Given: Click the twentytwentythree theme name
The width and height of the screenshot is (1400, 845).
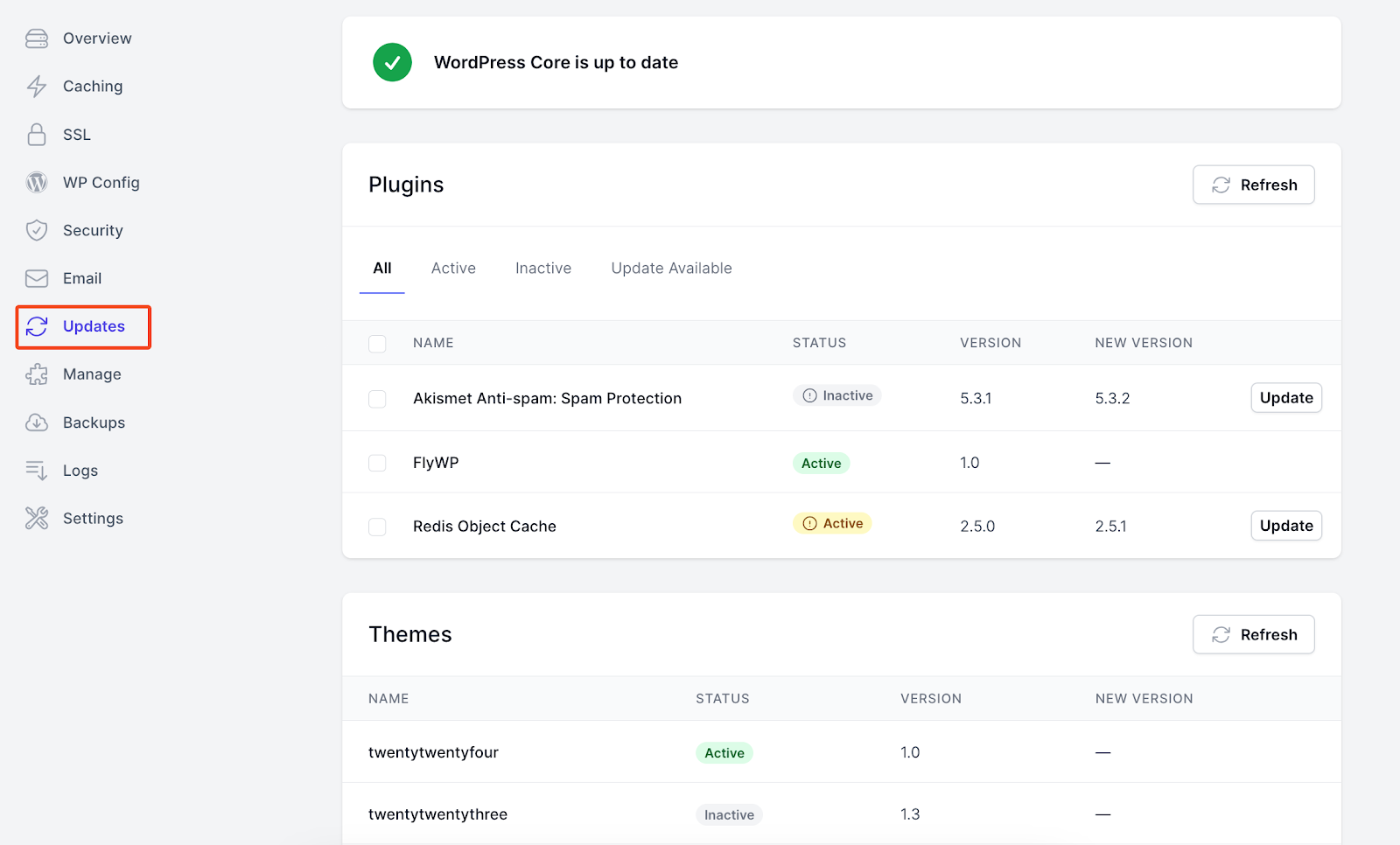Looking at the screenshot, I should coord(437,814).
